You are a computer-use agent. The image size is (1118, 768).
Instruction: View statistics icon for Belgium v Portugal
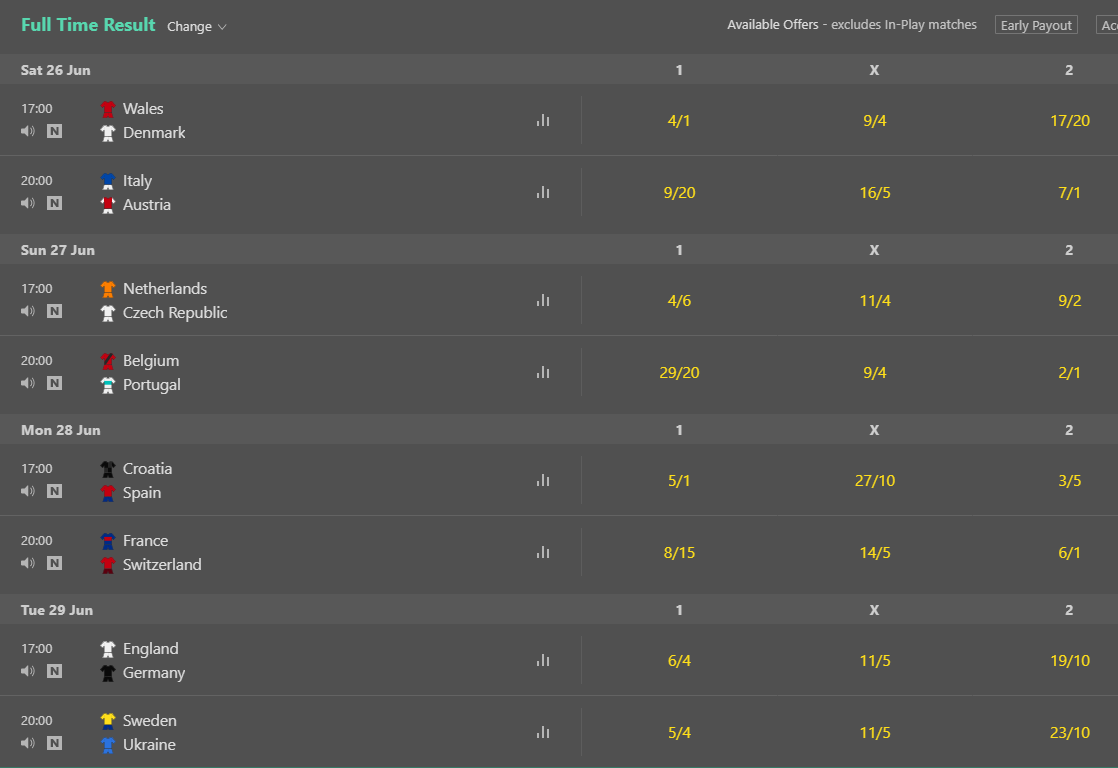[543, 372]
